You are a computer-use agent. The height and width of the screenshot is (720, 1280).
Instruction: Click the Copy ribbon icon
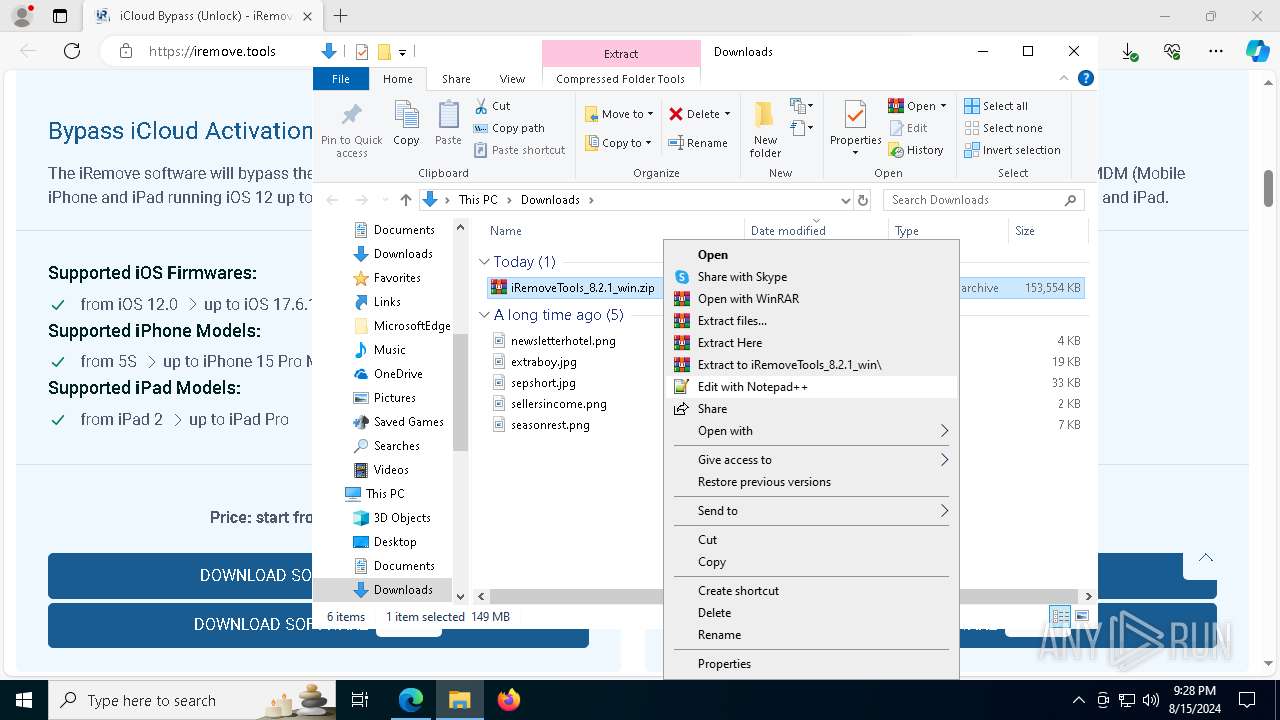[x=406, y=124]
